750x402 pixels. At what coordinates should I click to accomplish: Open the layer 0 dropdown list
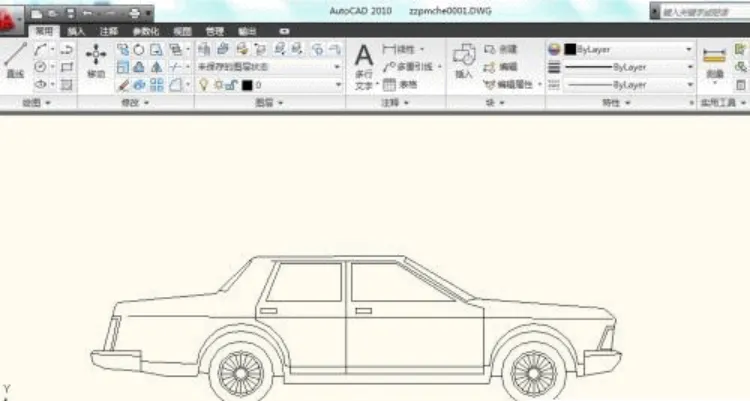339,85
